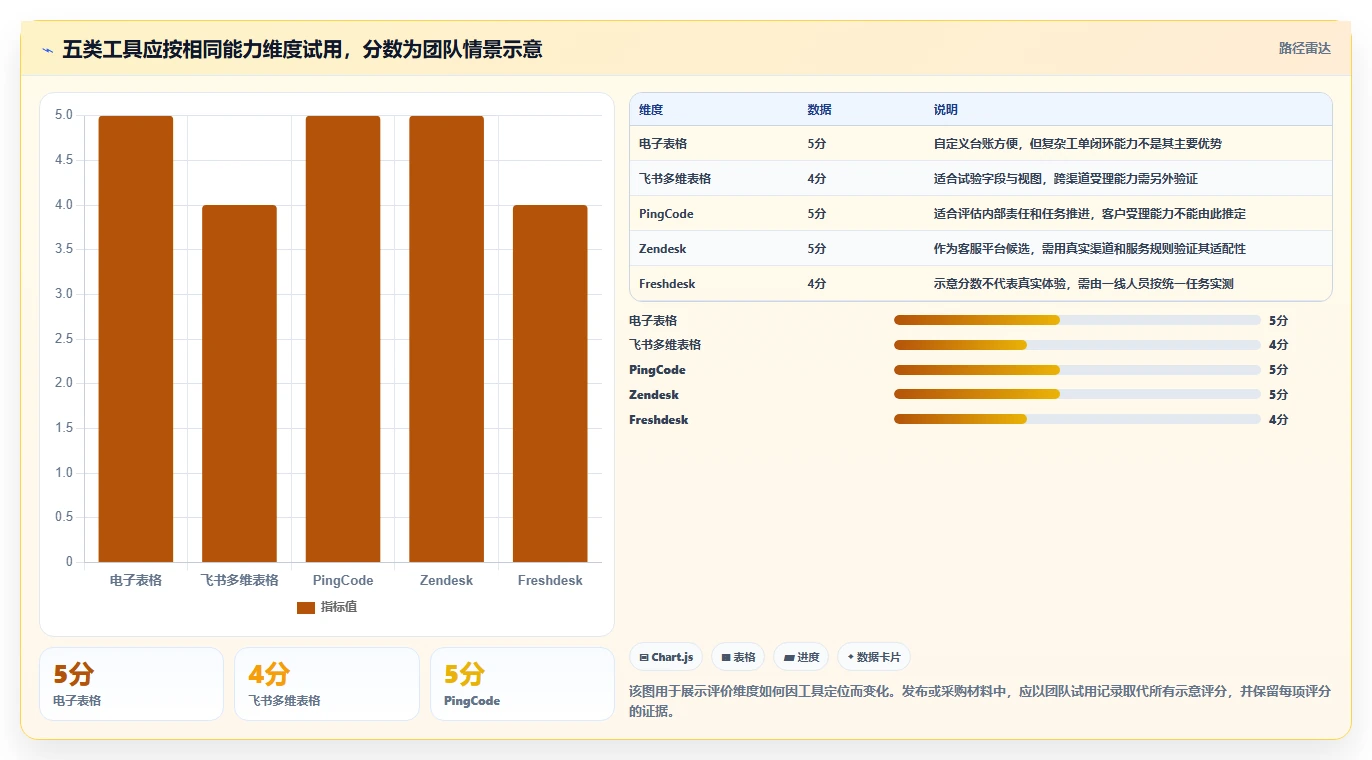Click the x-axis label Zendesk
The width and height of the screenshot is (1372, 760).
click(x=446, y=580)
